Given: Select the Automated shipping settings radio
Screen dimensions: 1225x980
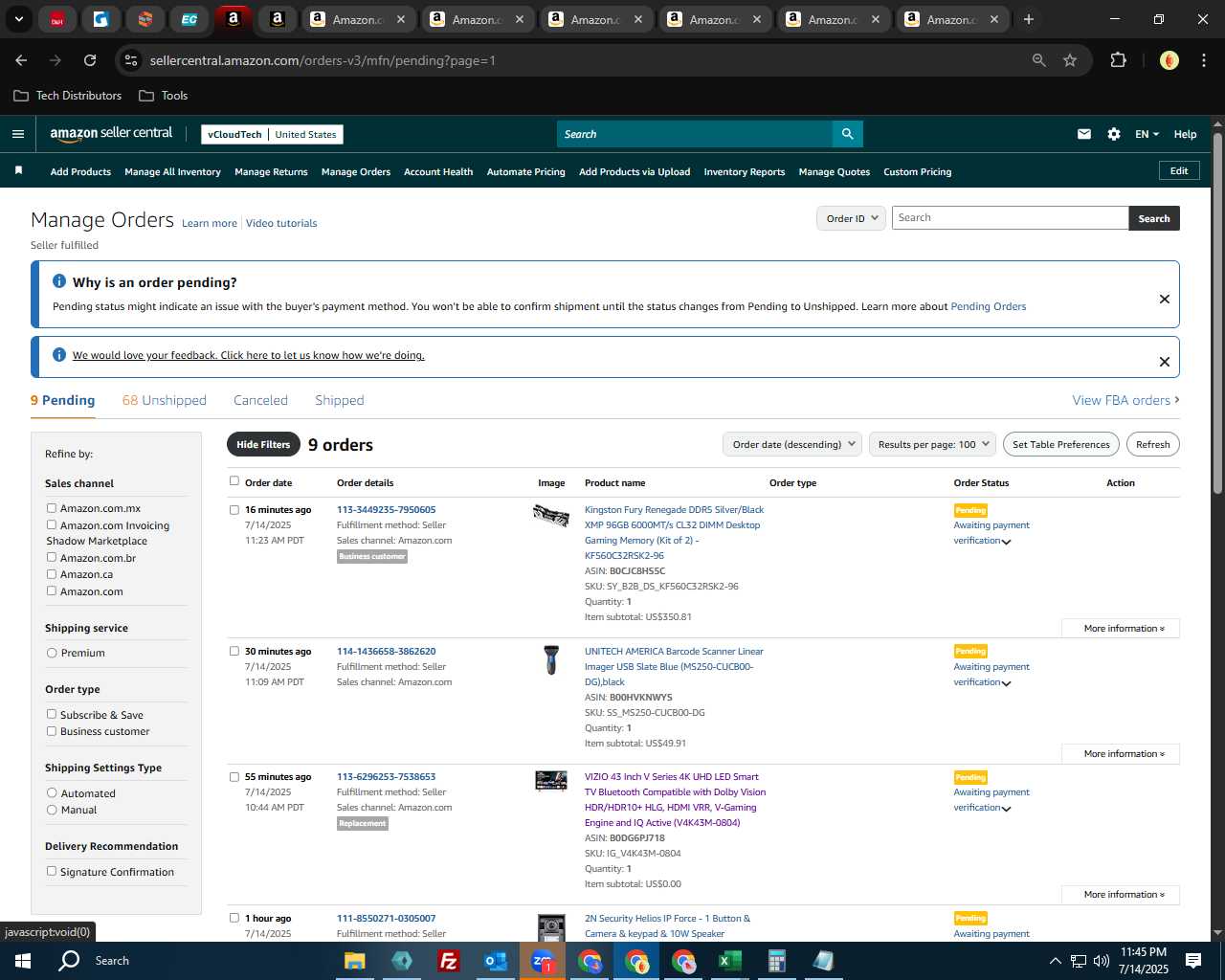Looking at the screenshot, I should coord(52,793).
